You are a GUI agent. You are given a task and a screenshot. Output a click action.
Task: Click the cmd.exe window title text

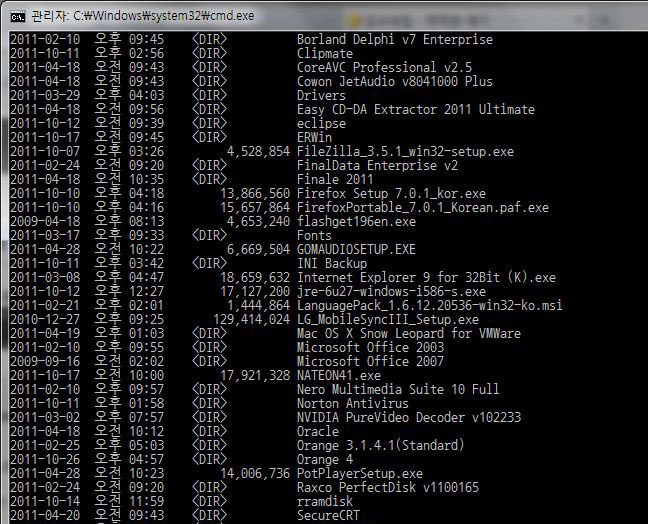tap(143, 16)
